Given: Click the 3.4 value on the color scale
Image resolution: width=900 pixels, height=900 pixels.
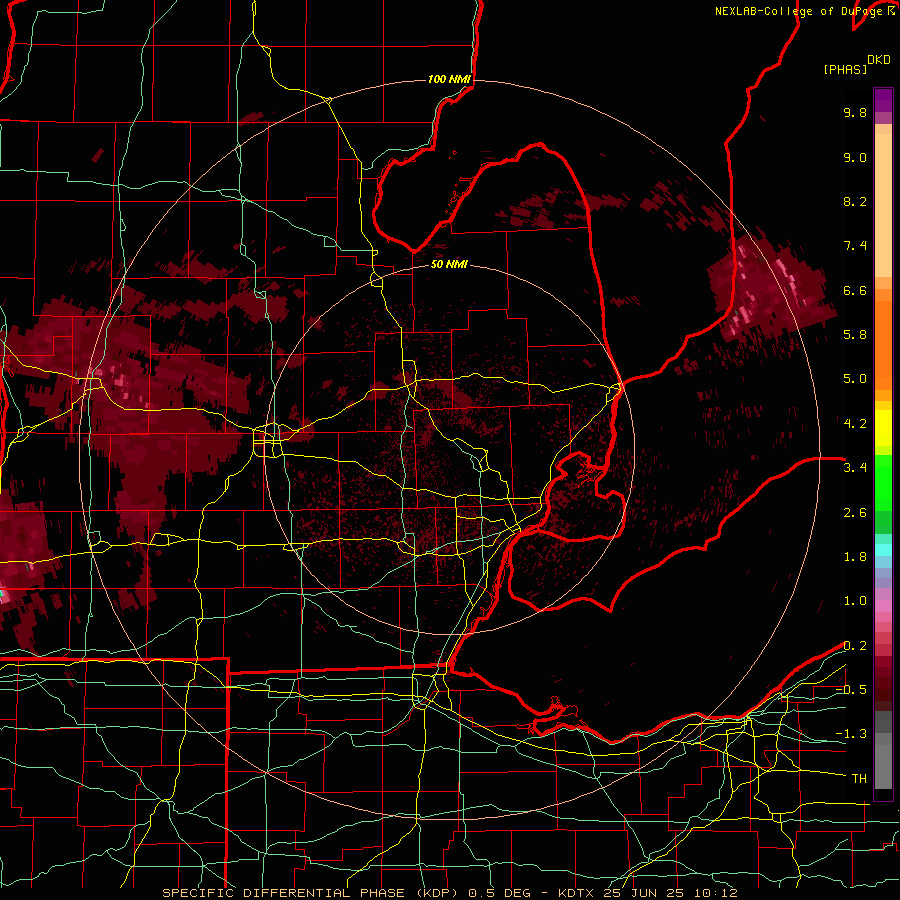Looking at the screenshot, I should [x=855, y=468].
